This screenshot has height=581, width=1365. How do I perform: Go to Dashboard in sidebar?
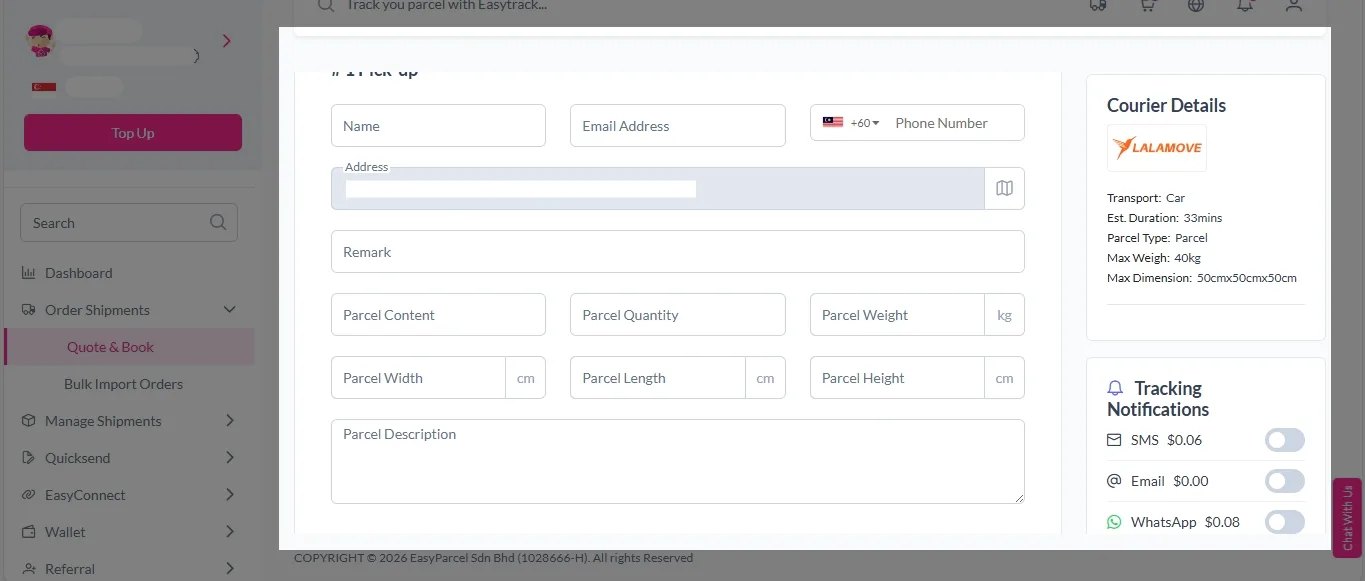(78, 273)
